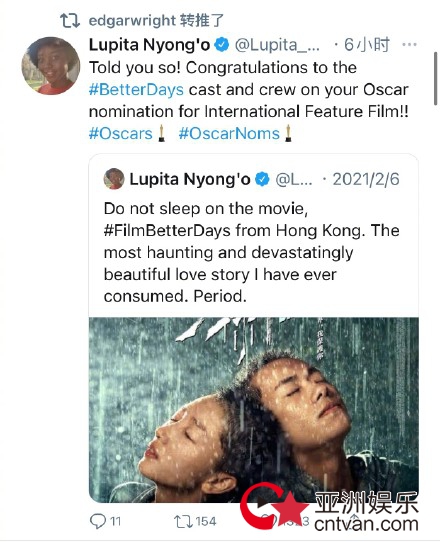The height and width of the screenshot is (542, 440).
Task: Open the edgarwright retweeter profile link
Action: coord(132,20)
